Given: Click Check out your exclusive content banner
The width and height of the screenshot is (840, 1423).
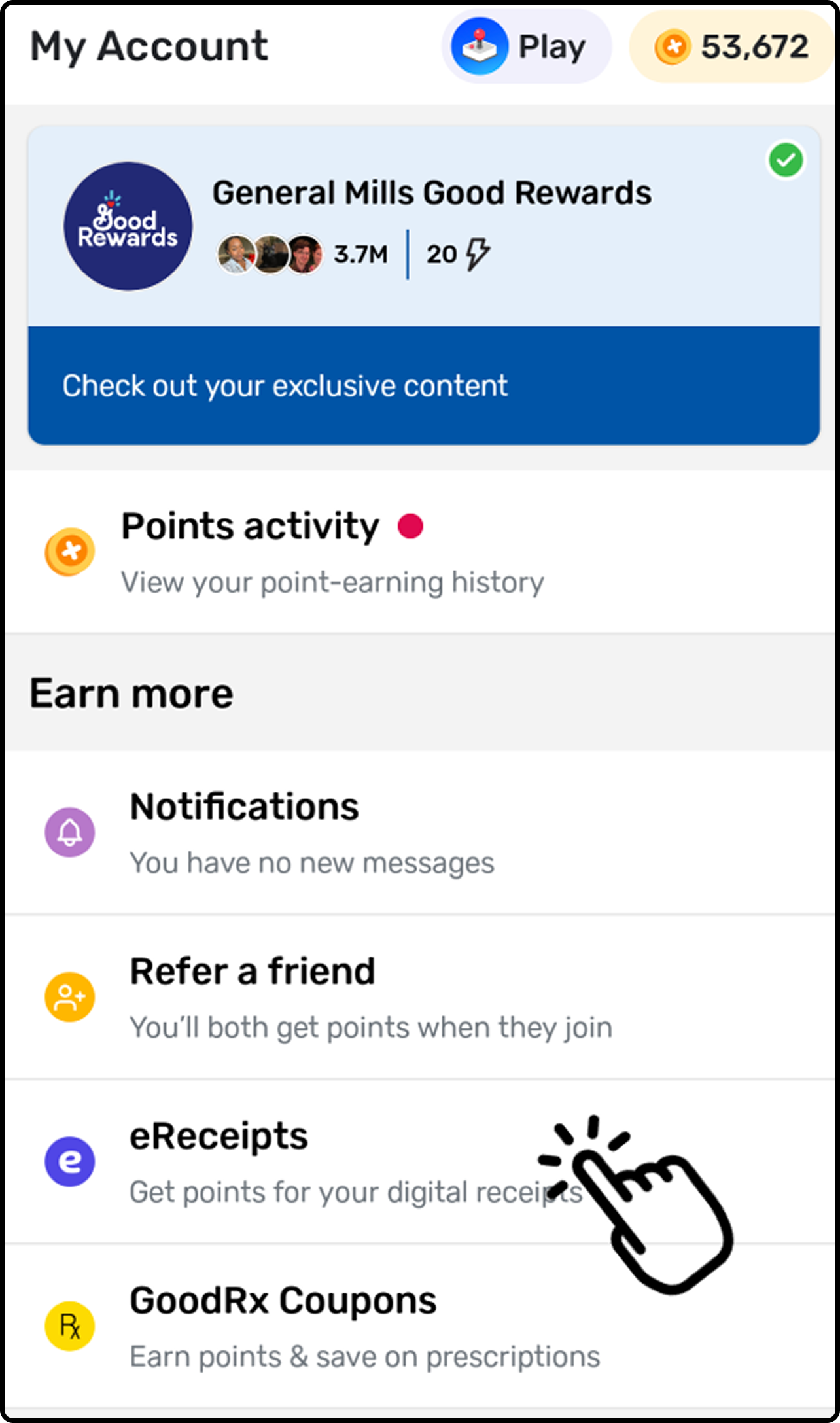Looking at the screenshot, I should (x=423, y=386).
